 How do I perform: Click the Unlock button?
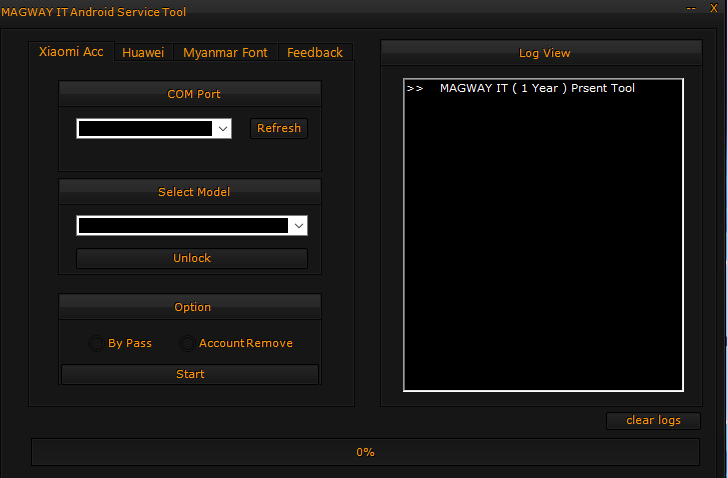pyautogui.click(x=192, y=258)
